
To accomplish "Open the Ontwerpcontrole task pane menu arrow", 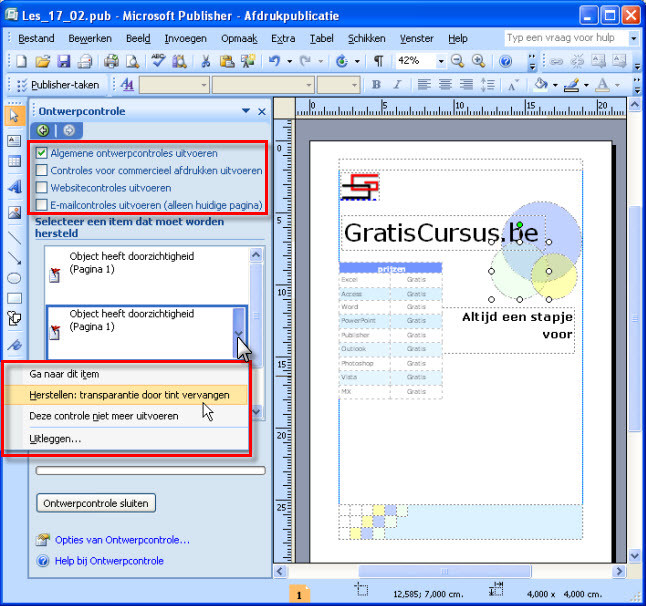I will coord(246,111).
